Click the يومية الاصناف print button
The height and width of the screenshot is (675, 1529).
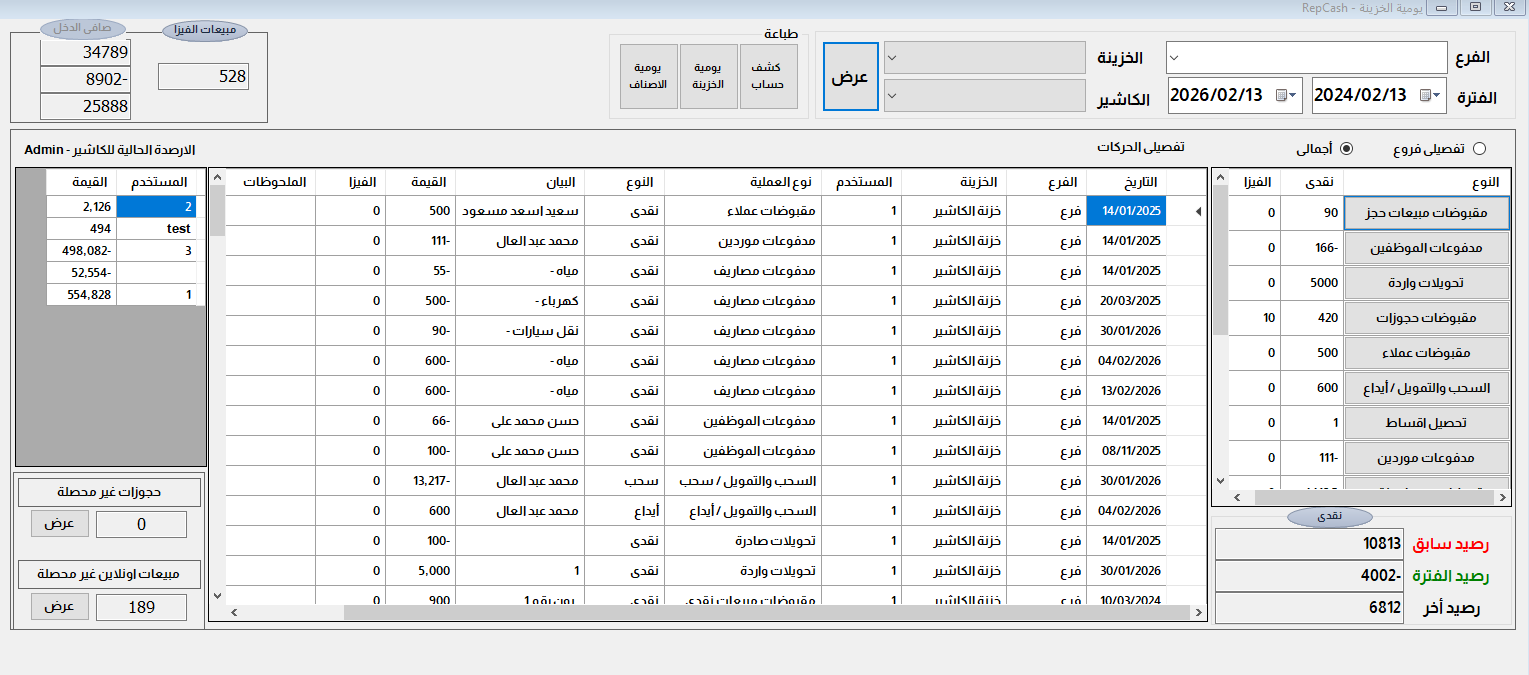tap(647, 76)
